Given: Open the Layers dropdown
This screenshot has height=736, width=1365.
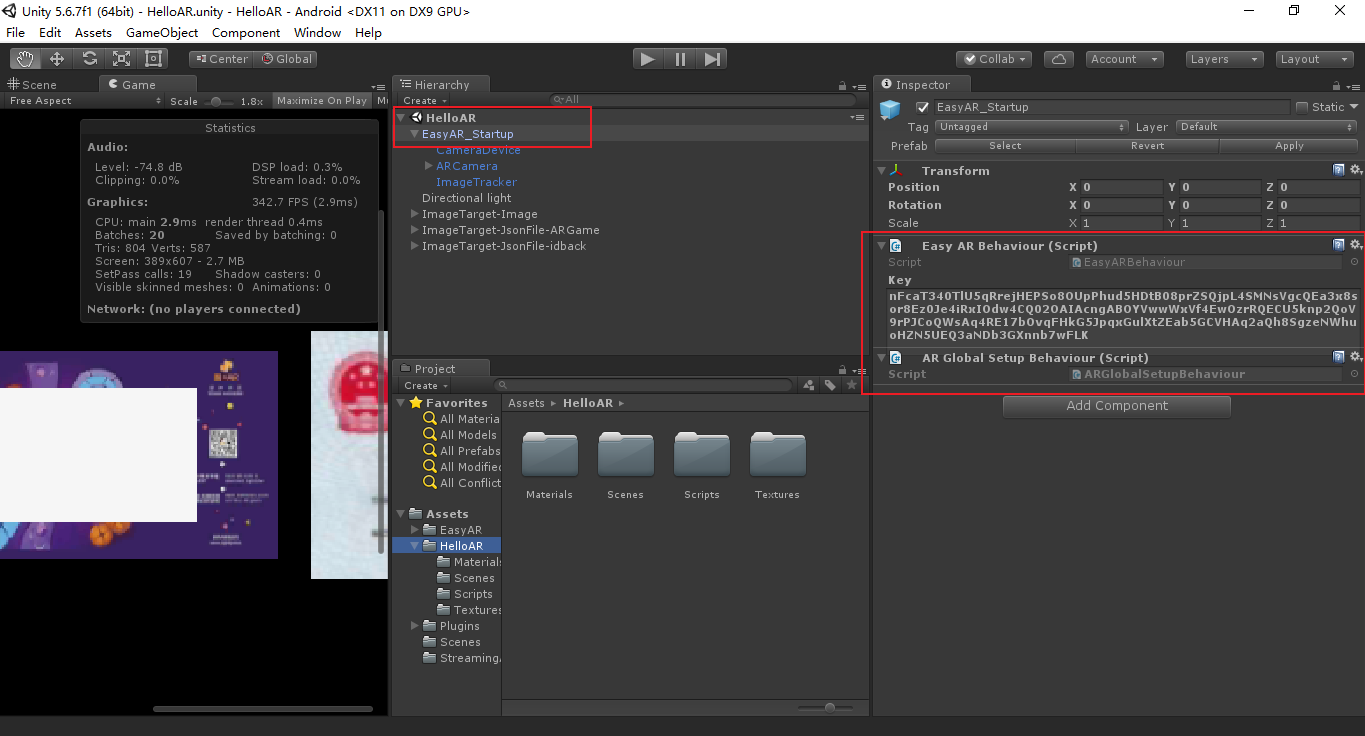Looking at the screenshot, I should click(1224, 59).
